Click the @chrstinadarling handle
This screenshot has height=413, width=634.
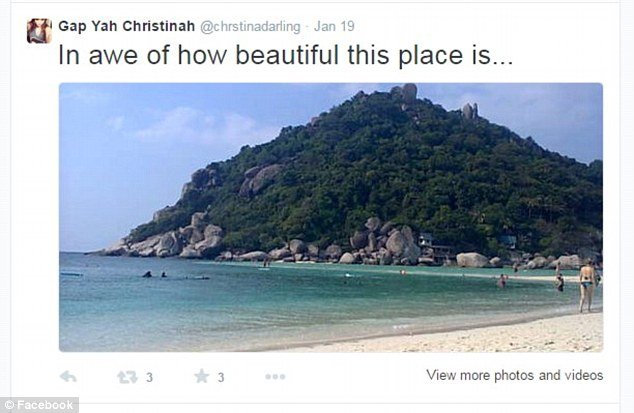pos(238,23)
